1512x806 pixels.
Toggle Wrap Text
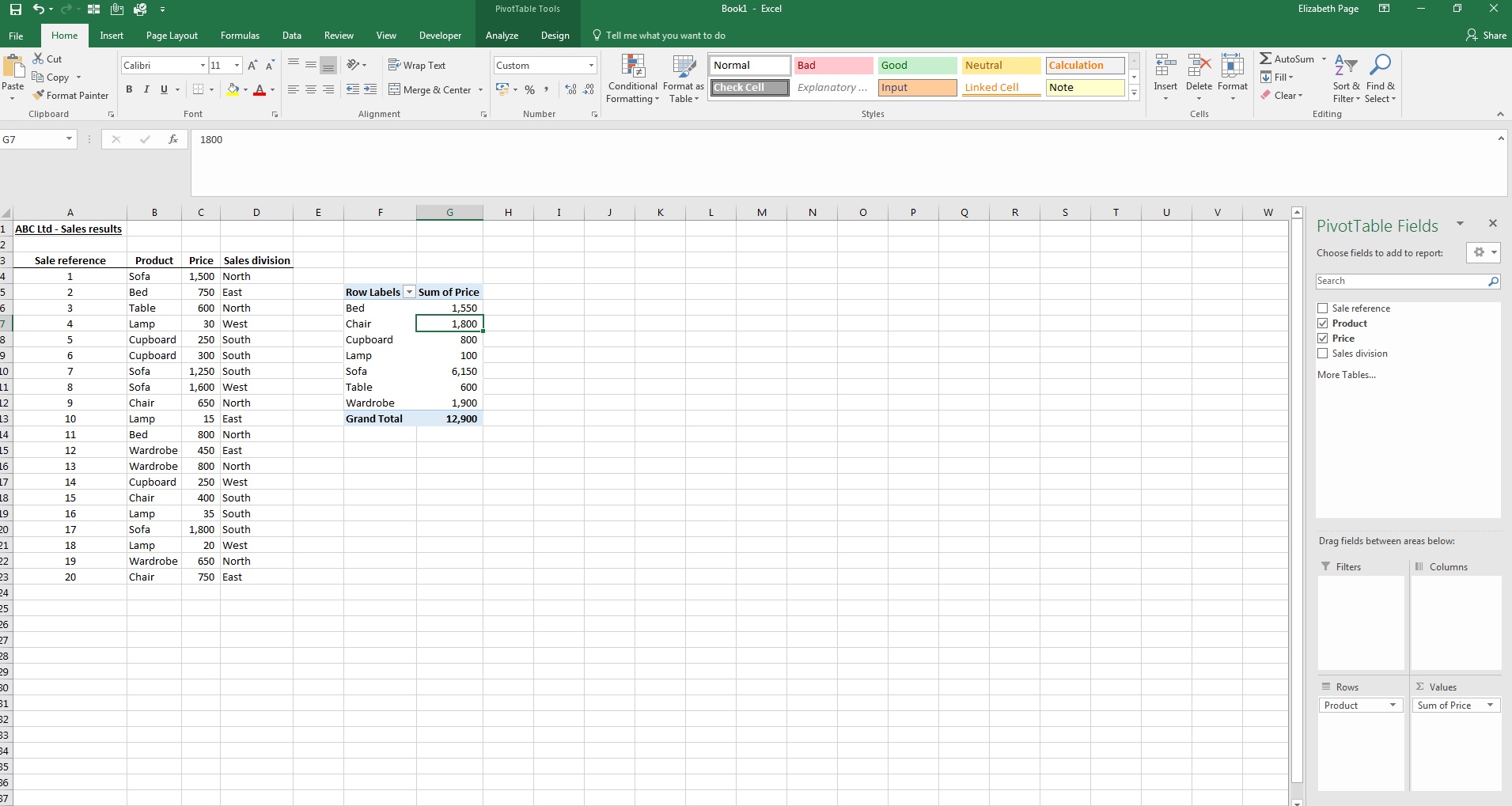pyautogui.click(x=417, y=65)
